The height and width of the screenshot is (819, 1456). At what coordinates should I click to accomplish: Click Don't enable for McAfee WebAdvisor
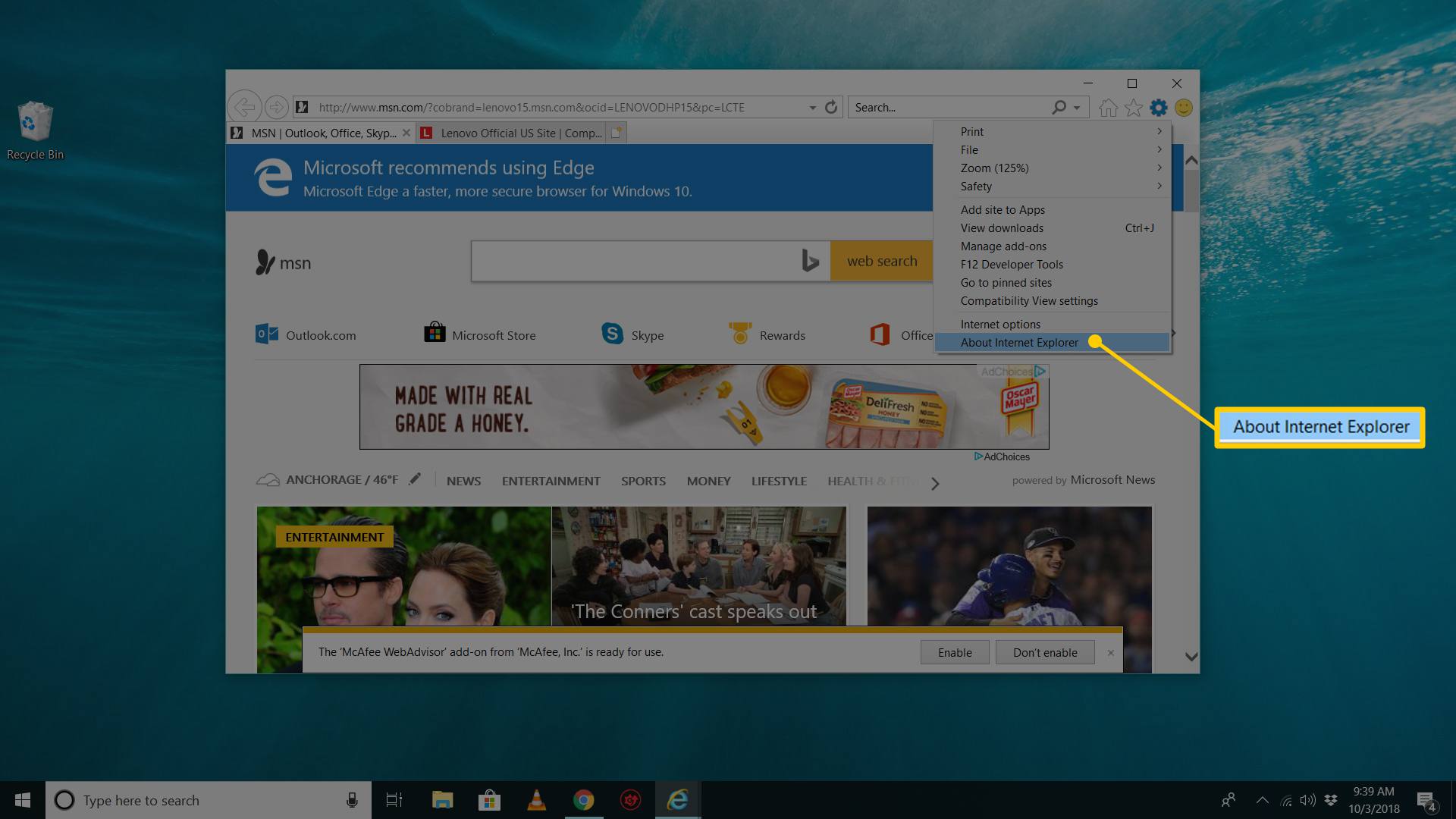(x=1044, y=652)
